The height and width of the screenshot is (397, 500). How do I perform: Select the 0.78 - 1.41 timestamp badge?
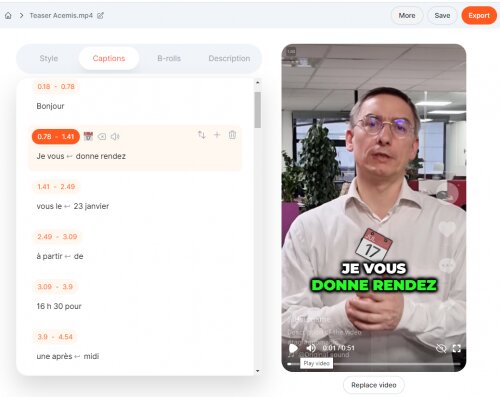(x=56, y=137)
